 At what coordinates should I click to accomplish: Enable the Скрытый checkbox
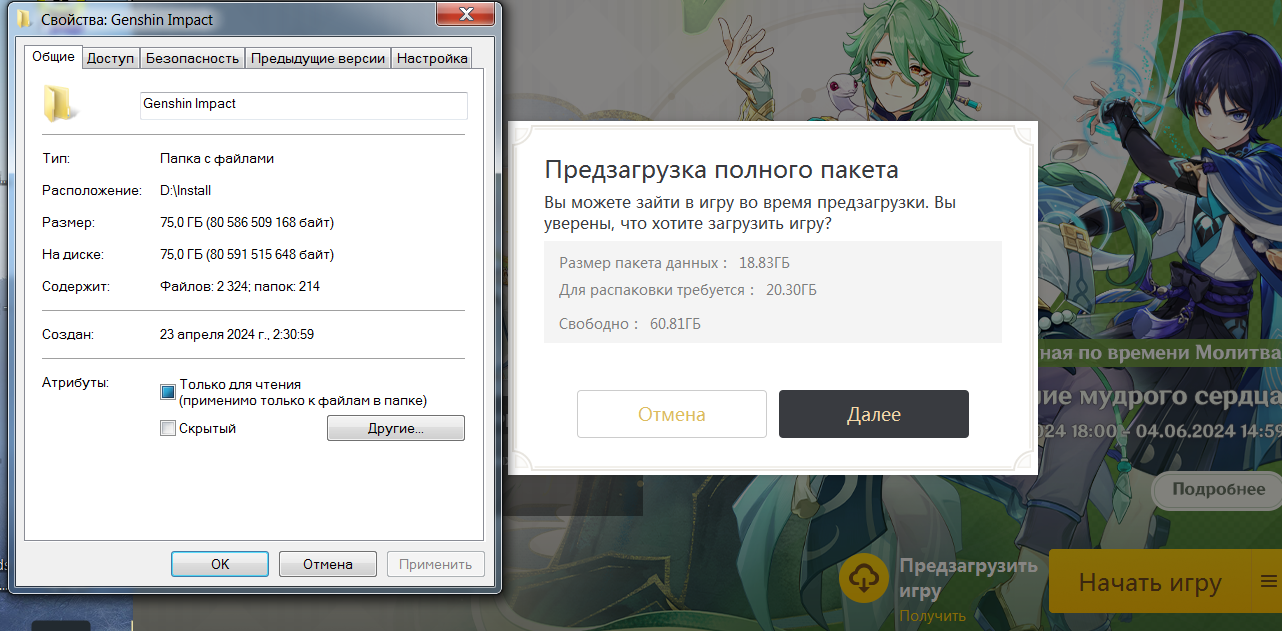click(x=168, y=428)
